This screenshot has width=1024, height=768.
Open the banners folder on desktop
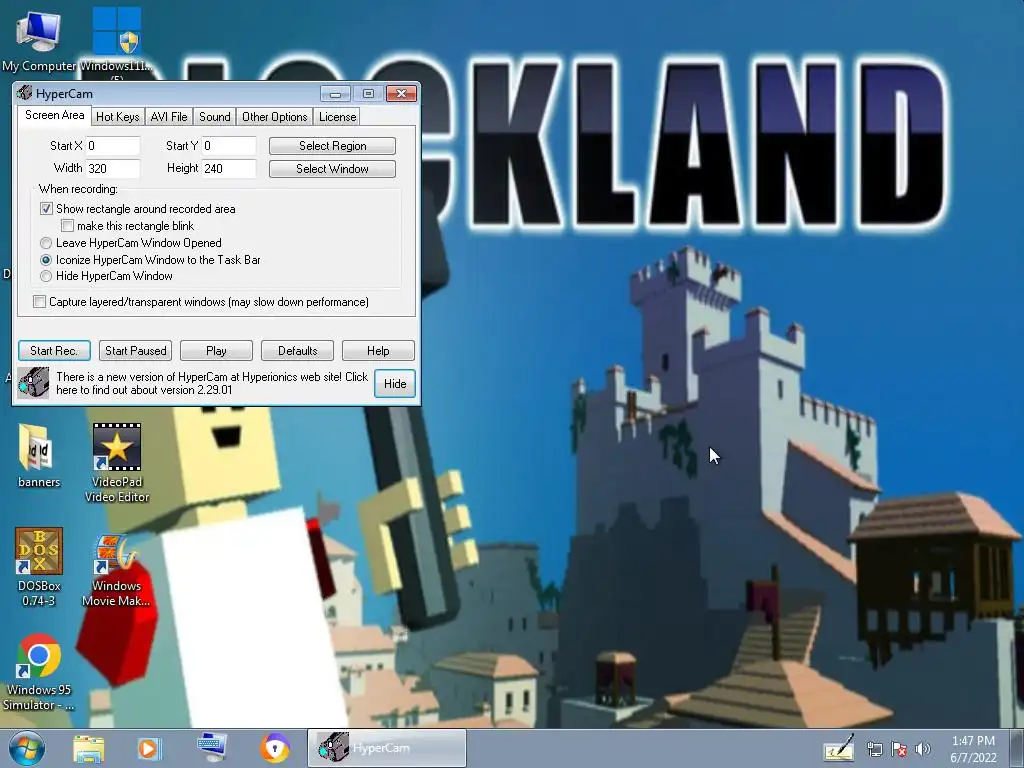pyautogui.click(x=39, y=455)
